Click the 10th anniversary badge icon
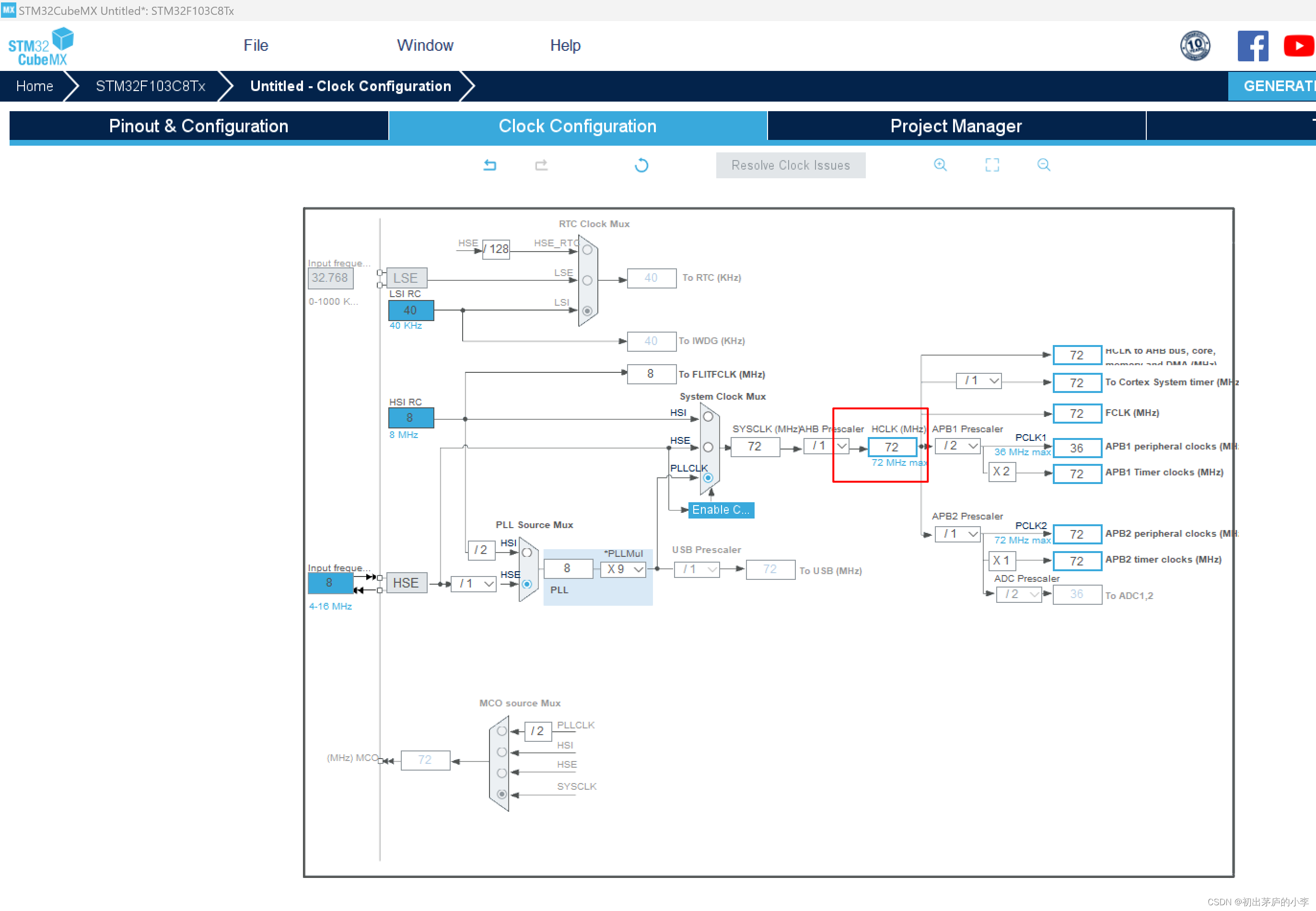The width and height of the screenshot is (1316, 911). tap(1195, 46)
